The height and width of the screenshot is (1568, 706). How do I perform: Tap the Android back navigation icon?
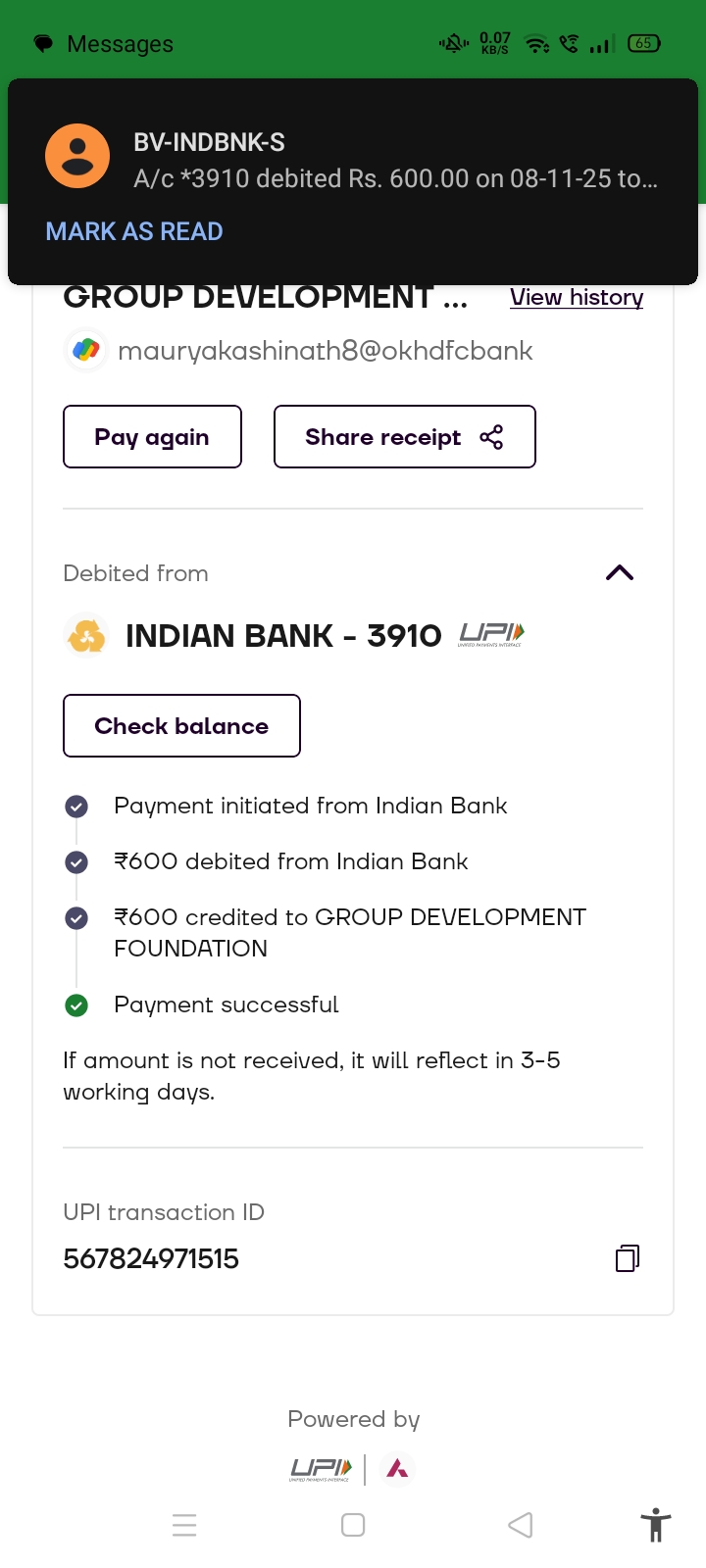click(521, 1525)
